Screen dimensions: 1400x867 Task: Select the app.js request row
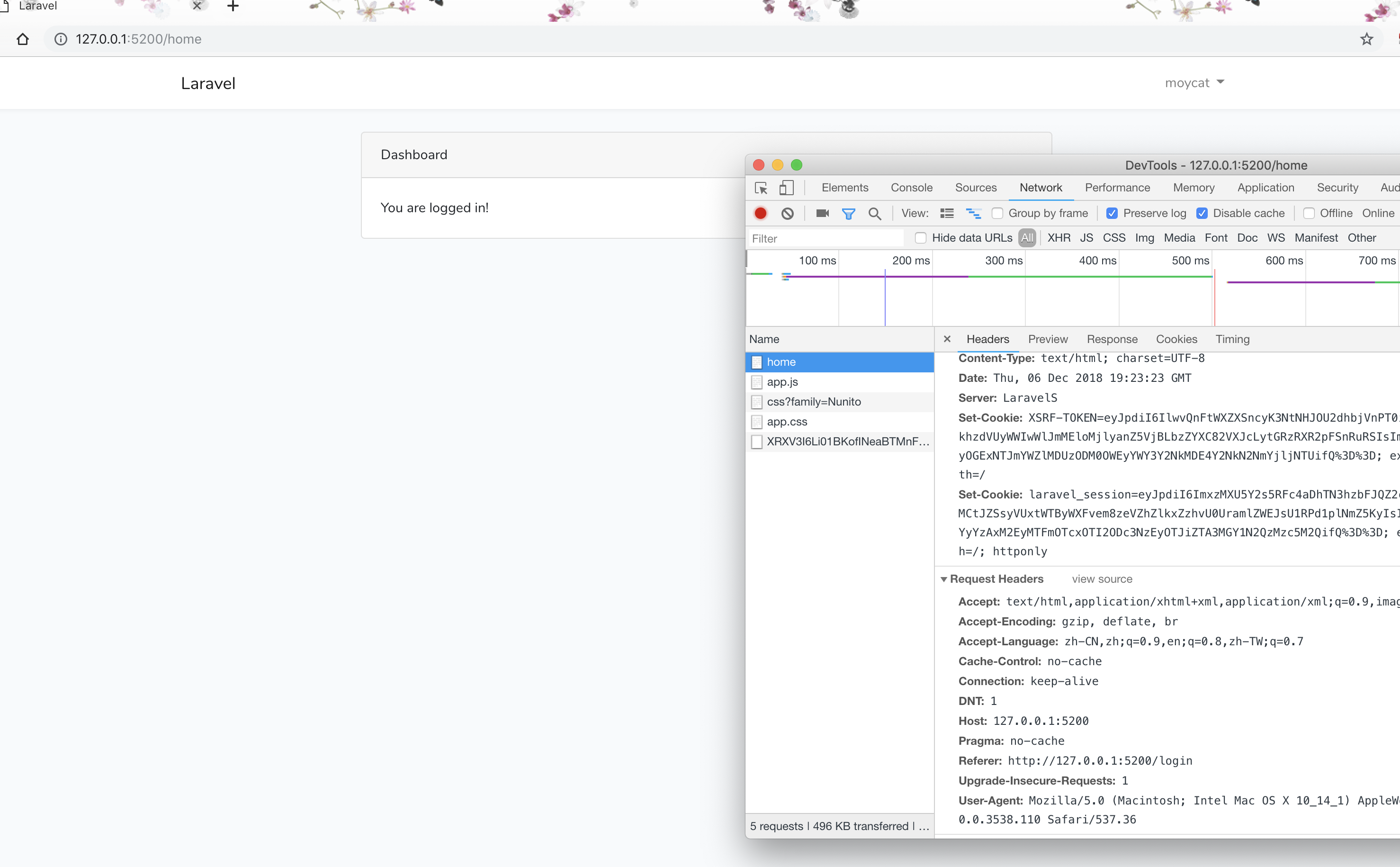pyautogui.click(x=782, y=382)
